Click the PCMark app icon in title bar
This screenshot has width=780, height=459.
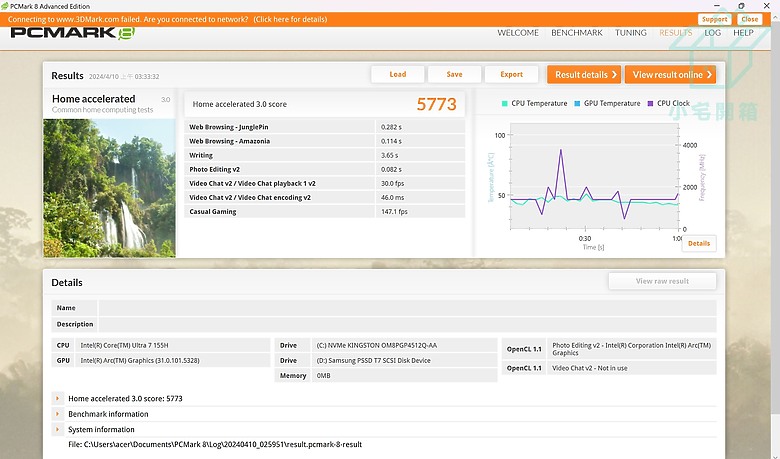(x=4, y=6)
